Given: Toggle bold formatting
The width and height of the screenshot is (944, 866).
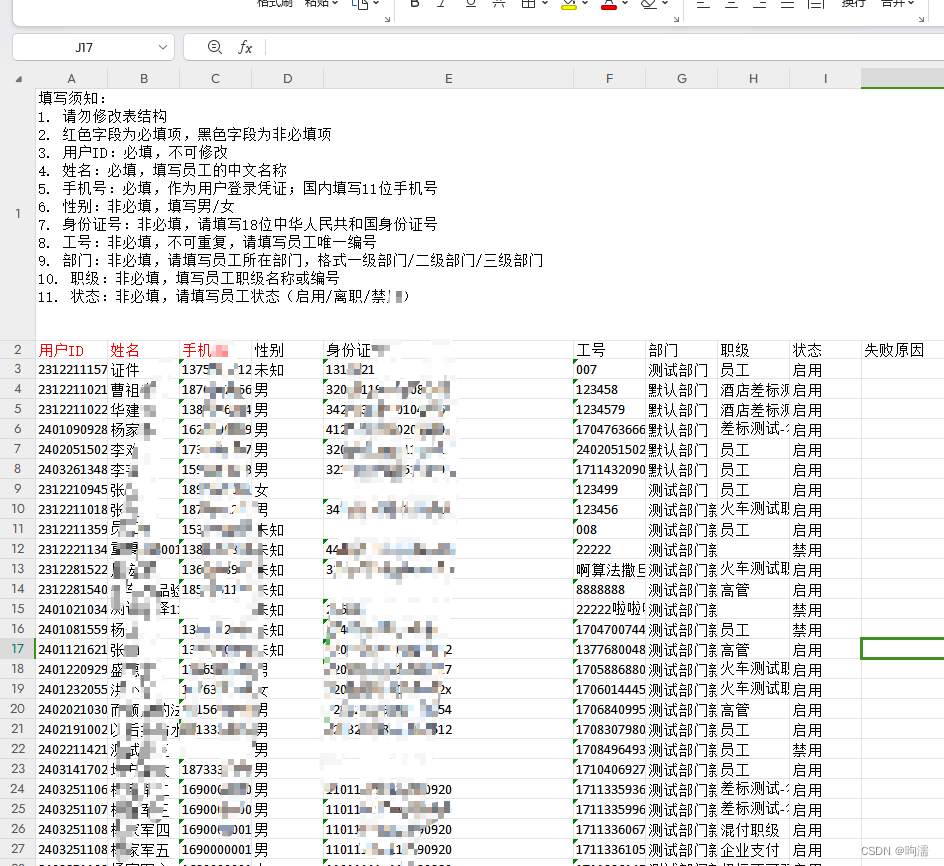Looking at the screenshot, I should [x=414, y=5].
